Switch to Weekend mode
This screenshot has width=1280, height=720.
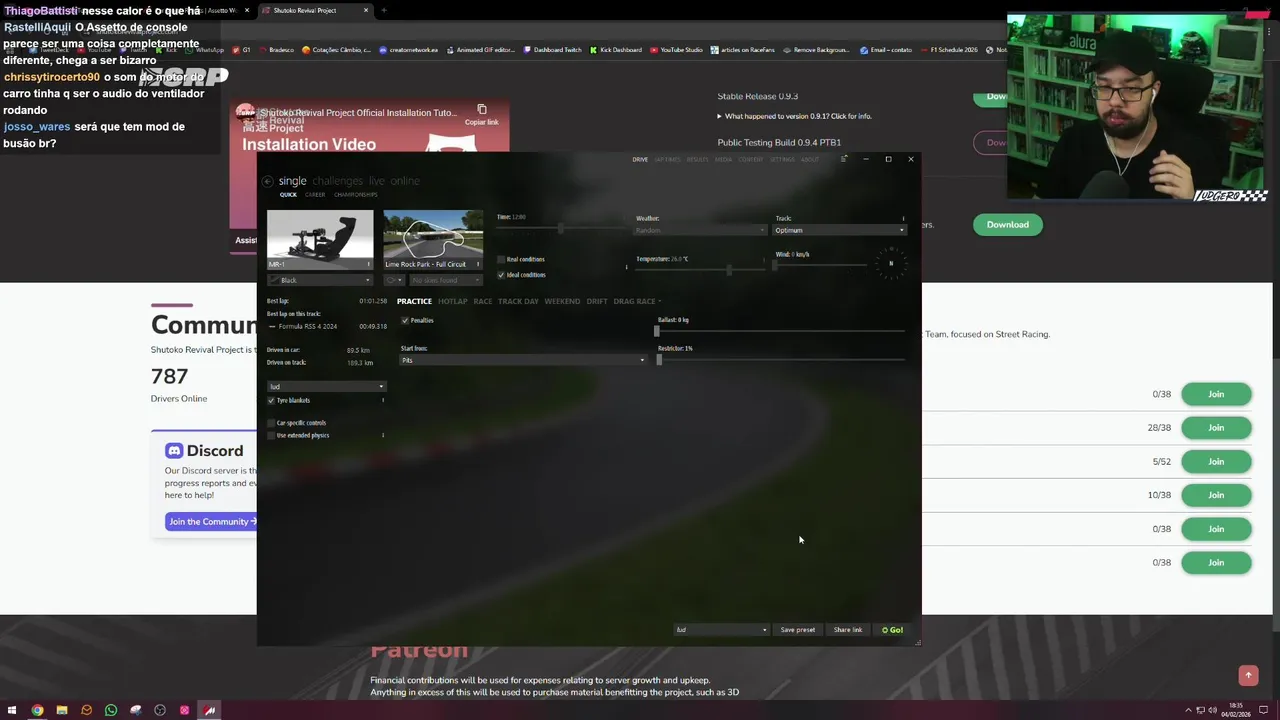click(562, 301)
